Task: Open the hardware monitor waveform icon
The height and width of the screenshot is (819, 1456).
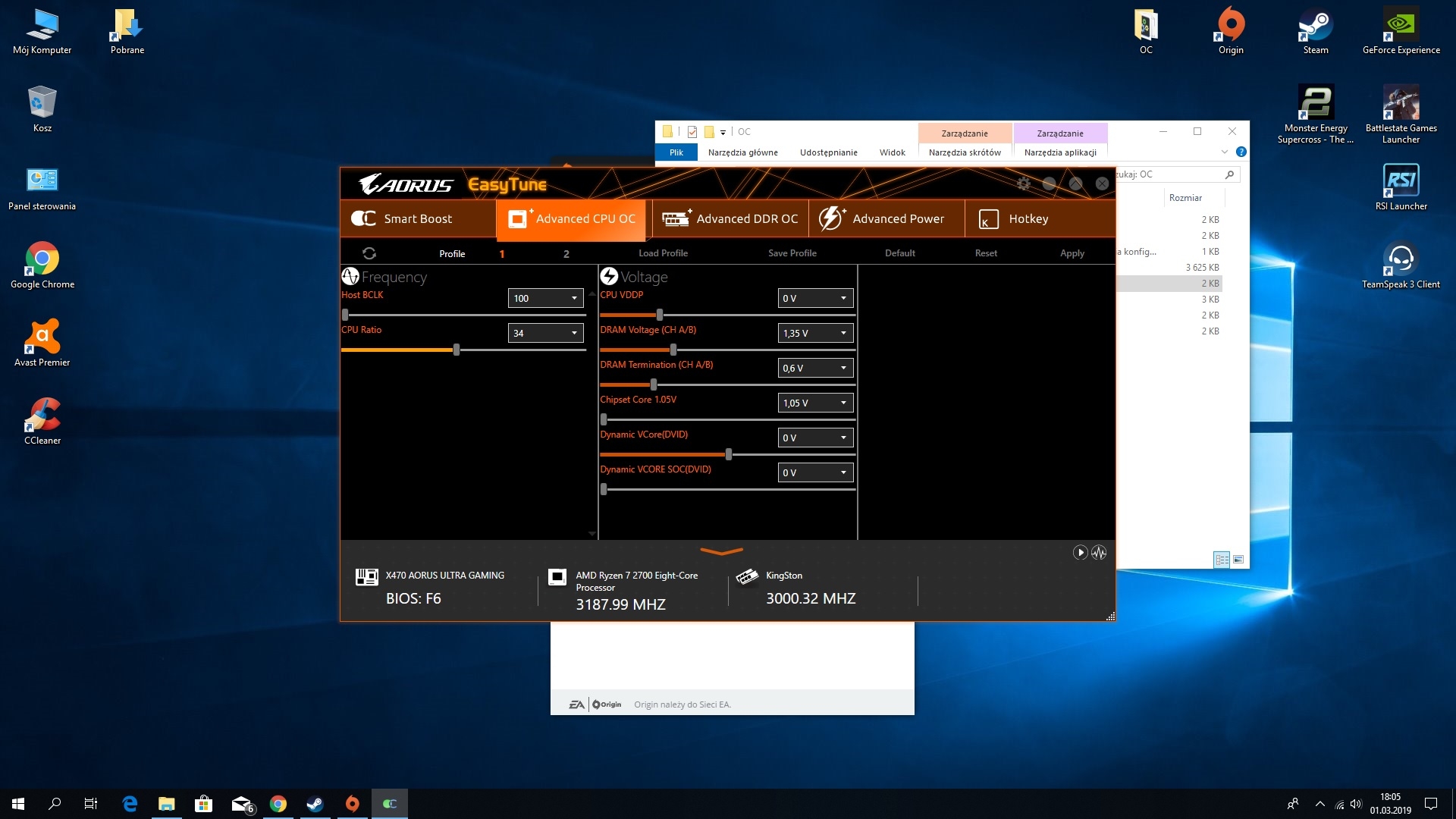Action: click(1099, 553)
